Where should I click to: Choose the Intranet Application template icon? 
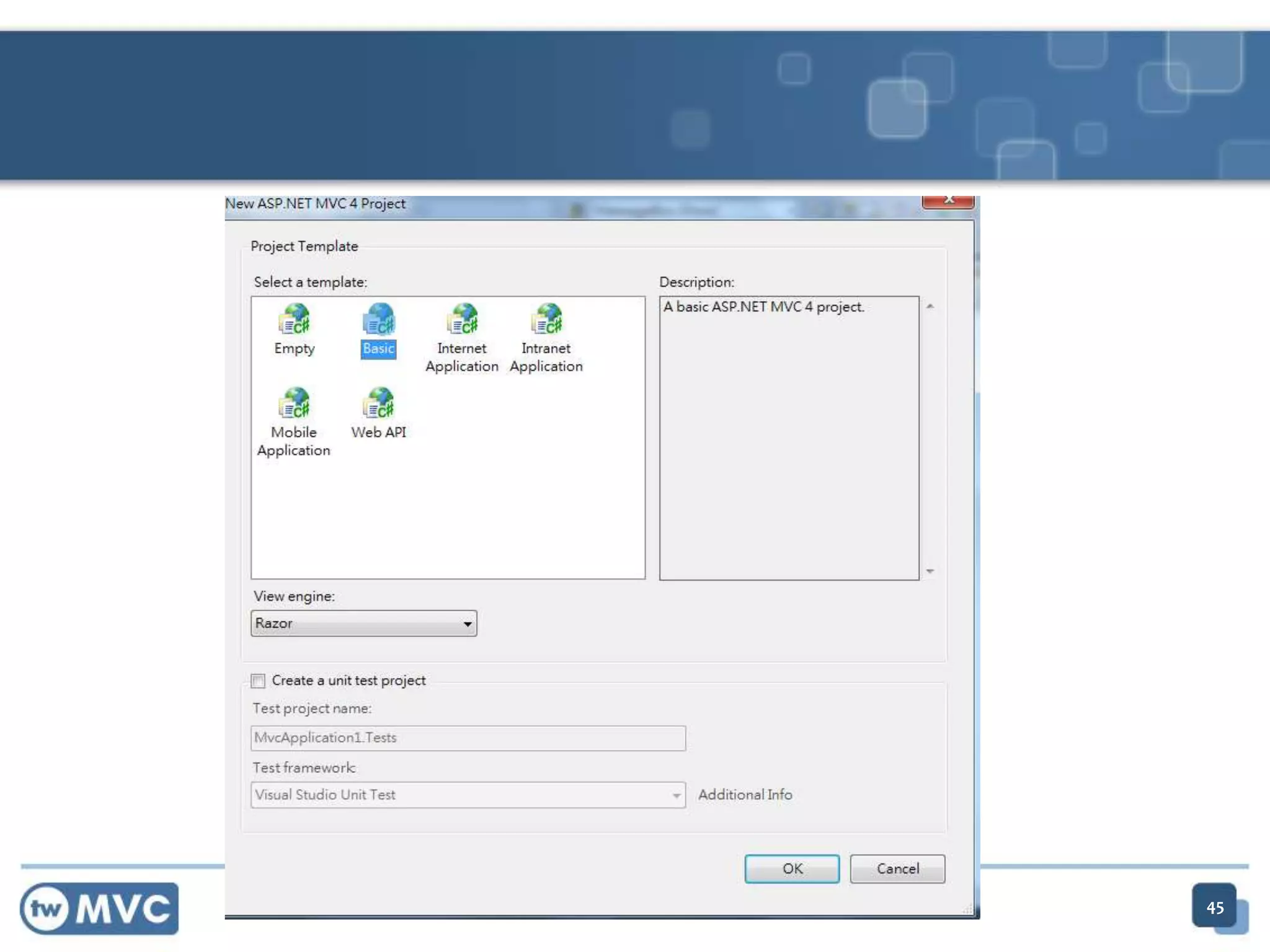(546, 319)
